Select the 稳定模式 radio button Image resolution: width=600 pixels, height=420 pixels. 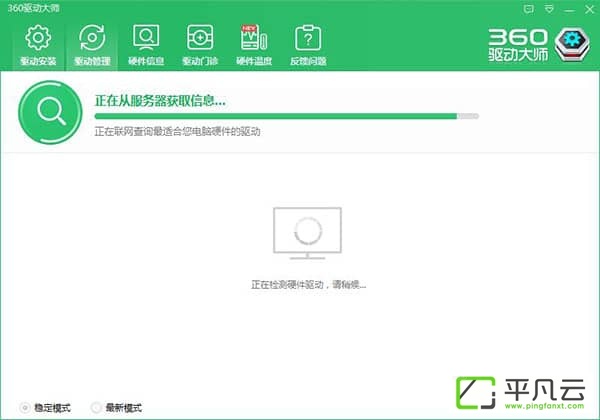25,408
